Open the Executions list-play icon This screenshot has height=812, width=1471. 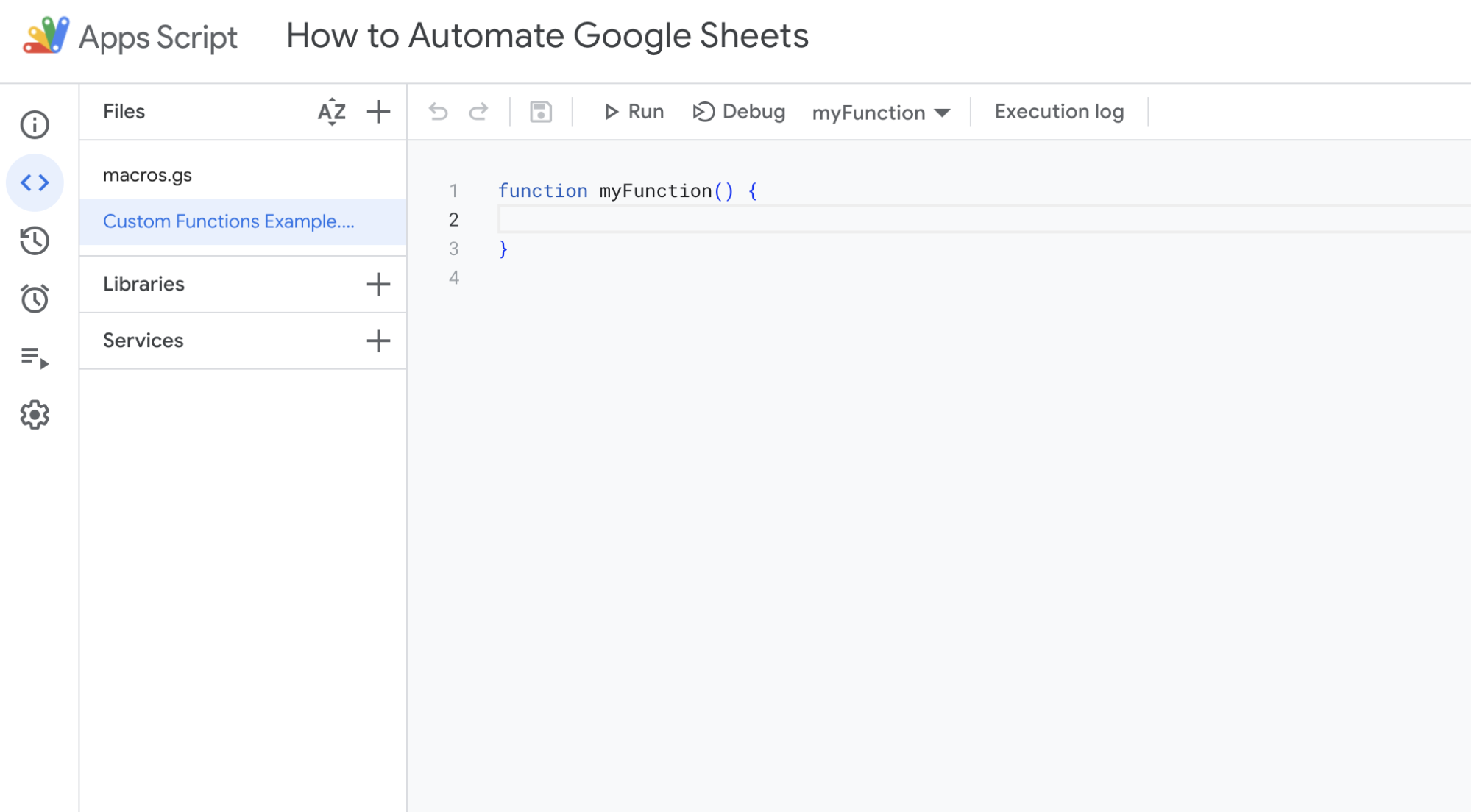(35, 357)
